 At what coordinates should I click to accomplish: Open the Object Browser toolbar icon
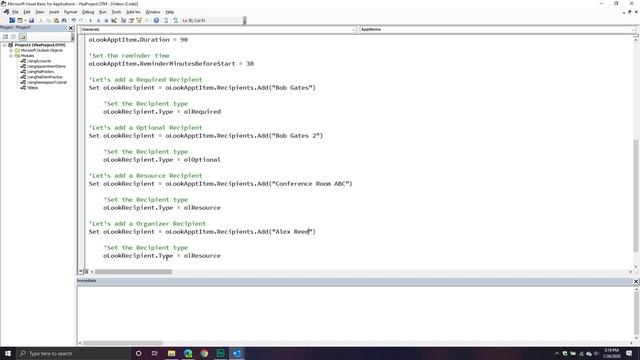click(x=139, y=20)
